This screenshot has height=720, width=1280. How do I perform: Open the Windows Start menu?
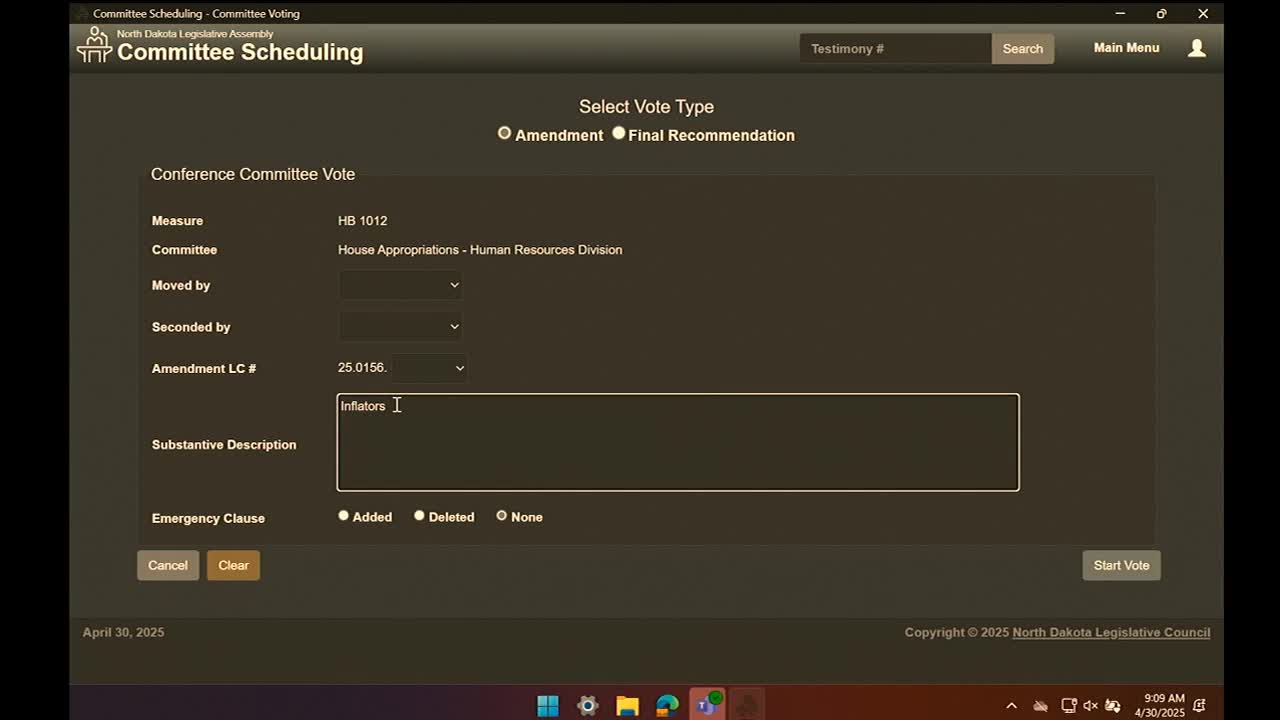[548, 706]
